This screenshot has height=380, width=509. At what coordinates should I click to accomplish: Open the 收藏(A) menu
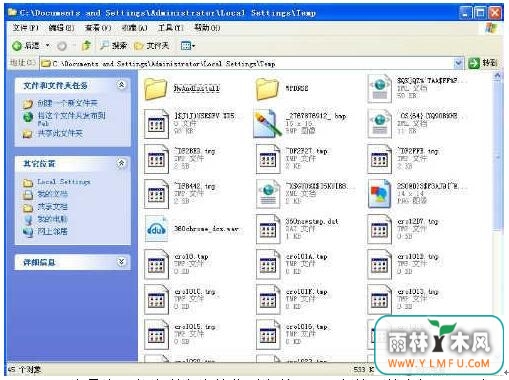click(x=134, y=28)
